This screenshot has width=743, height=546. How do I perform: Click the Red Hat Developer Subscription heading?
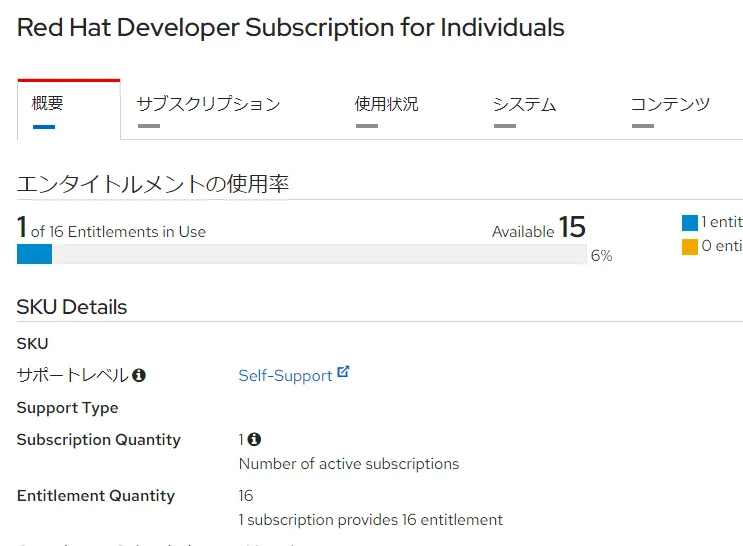(290, 28)
